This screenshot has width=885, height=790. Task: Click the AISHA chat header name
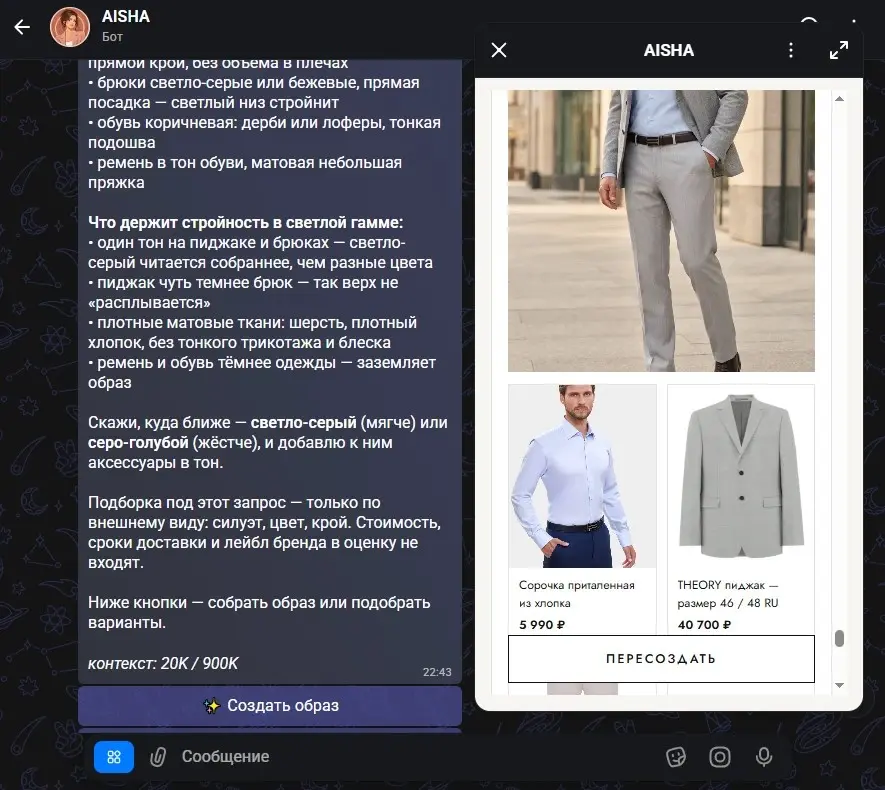coord(126,16)
